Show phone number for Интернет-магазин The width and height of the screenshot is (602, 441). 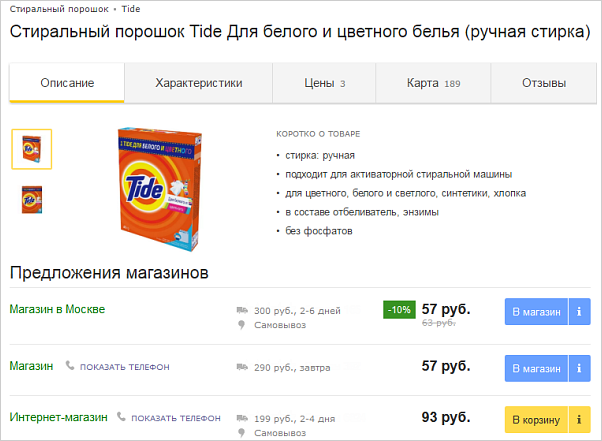click(176, 418)
